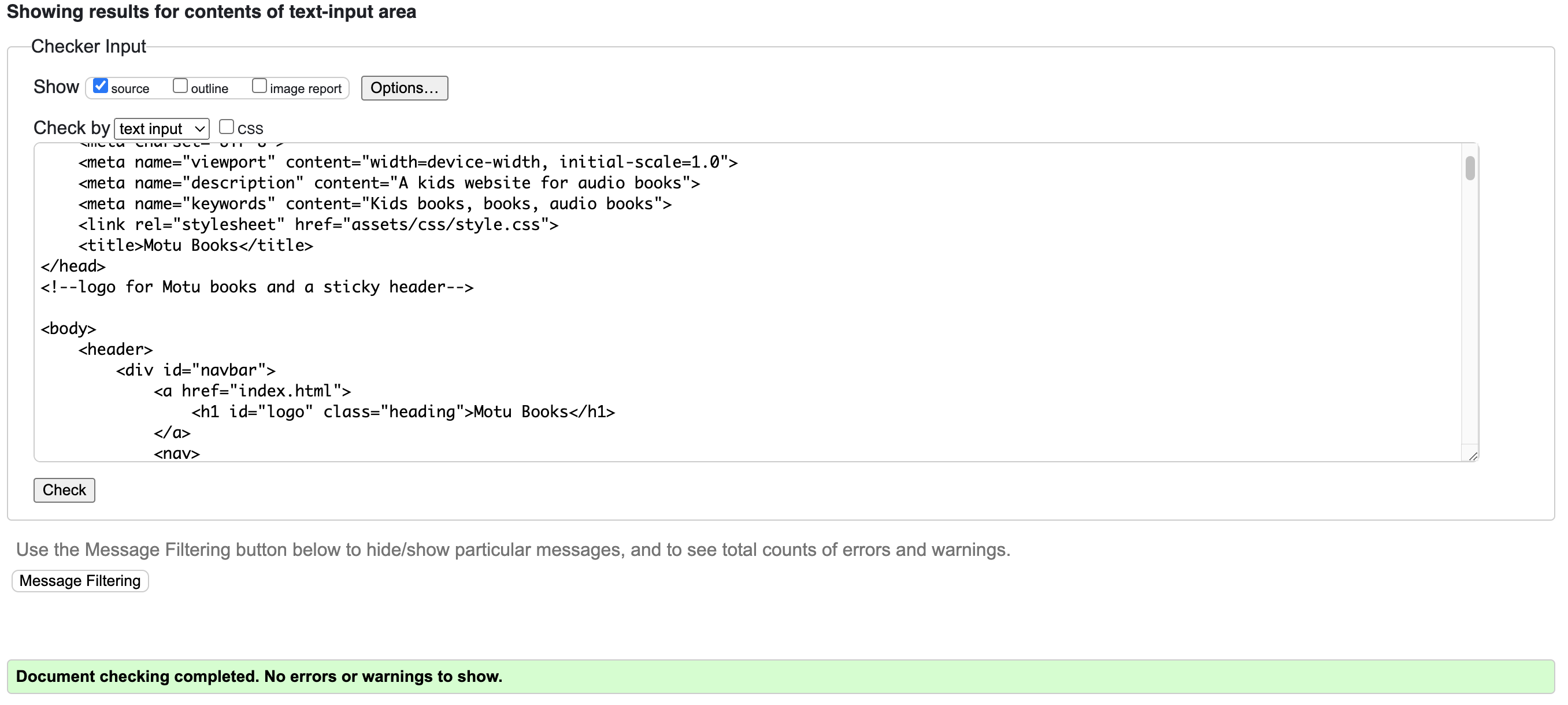
Task: Open the Check by dropdown
Action: (161, 128)
